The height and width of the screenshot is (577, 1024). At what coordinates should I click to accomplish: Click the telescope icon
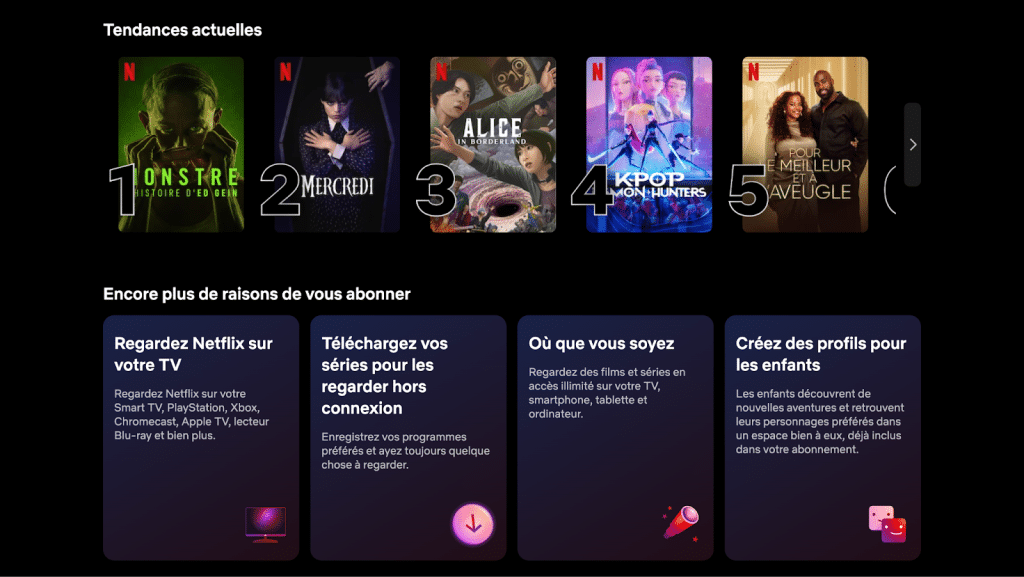(681, 523)
